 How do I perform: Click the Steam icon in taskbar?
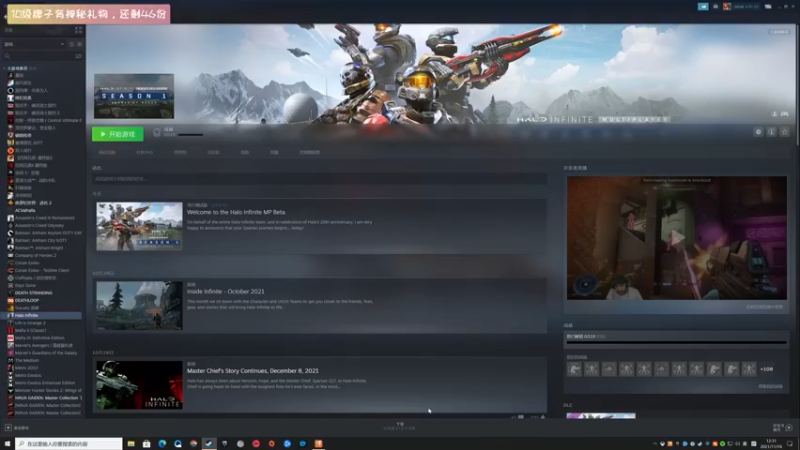pos(209,444)
